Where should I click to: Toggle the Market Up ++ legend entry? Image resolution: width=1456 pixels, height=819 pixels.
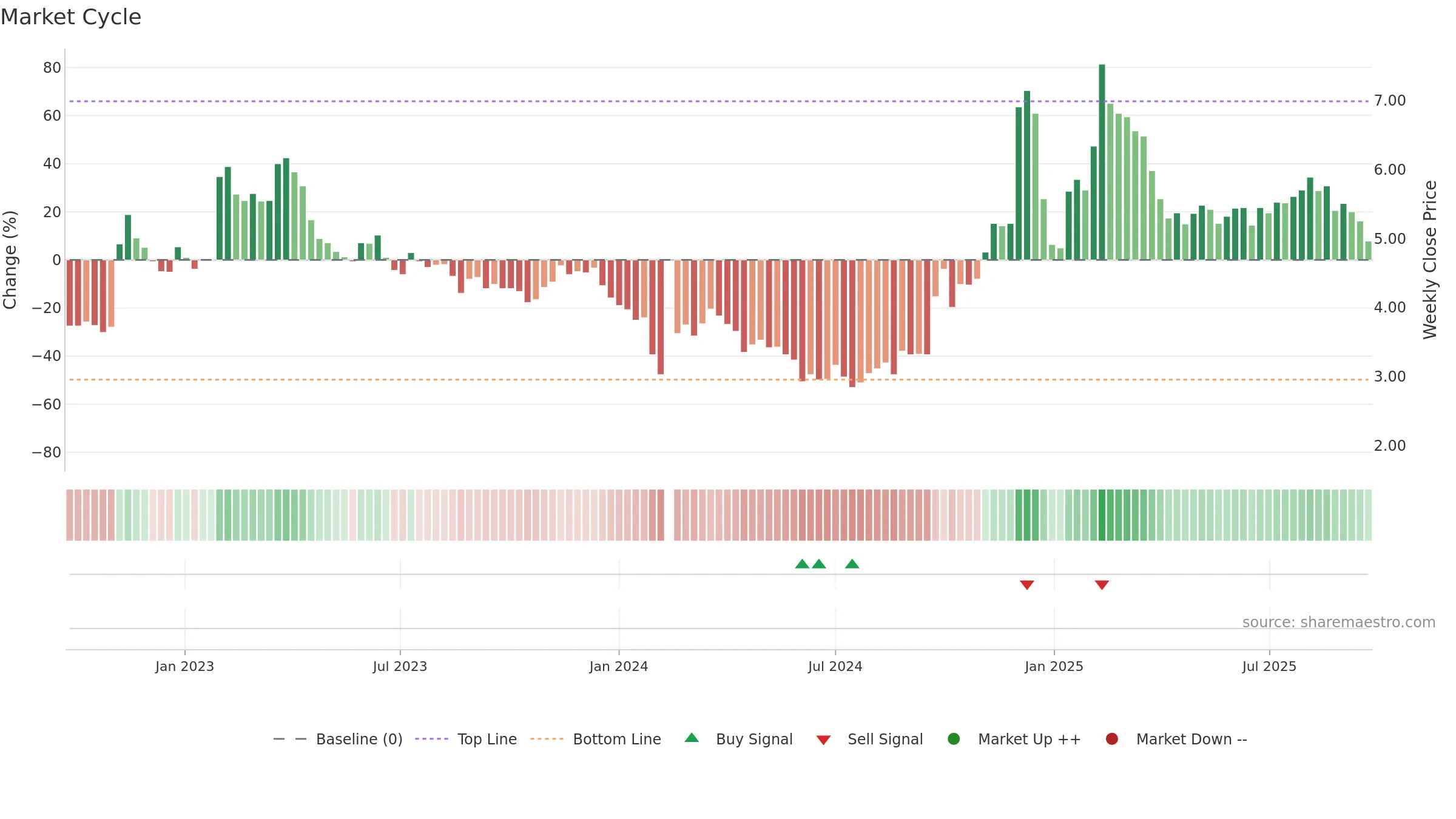(1014, 739)
